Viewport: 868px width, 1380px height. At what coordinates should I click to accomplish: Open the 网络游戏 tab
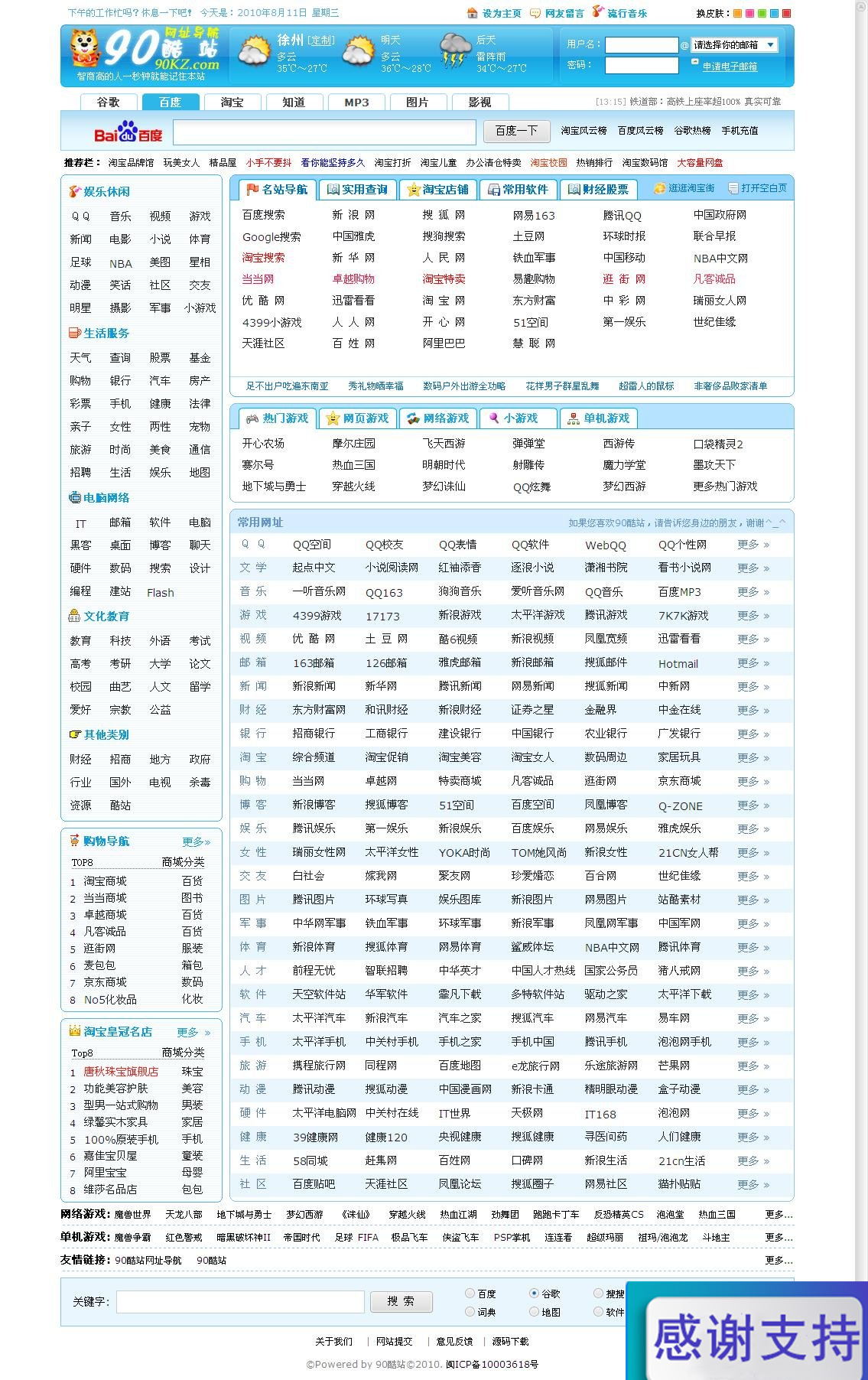click(438, 418)
